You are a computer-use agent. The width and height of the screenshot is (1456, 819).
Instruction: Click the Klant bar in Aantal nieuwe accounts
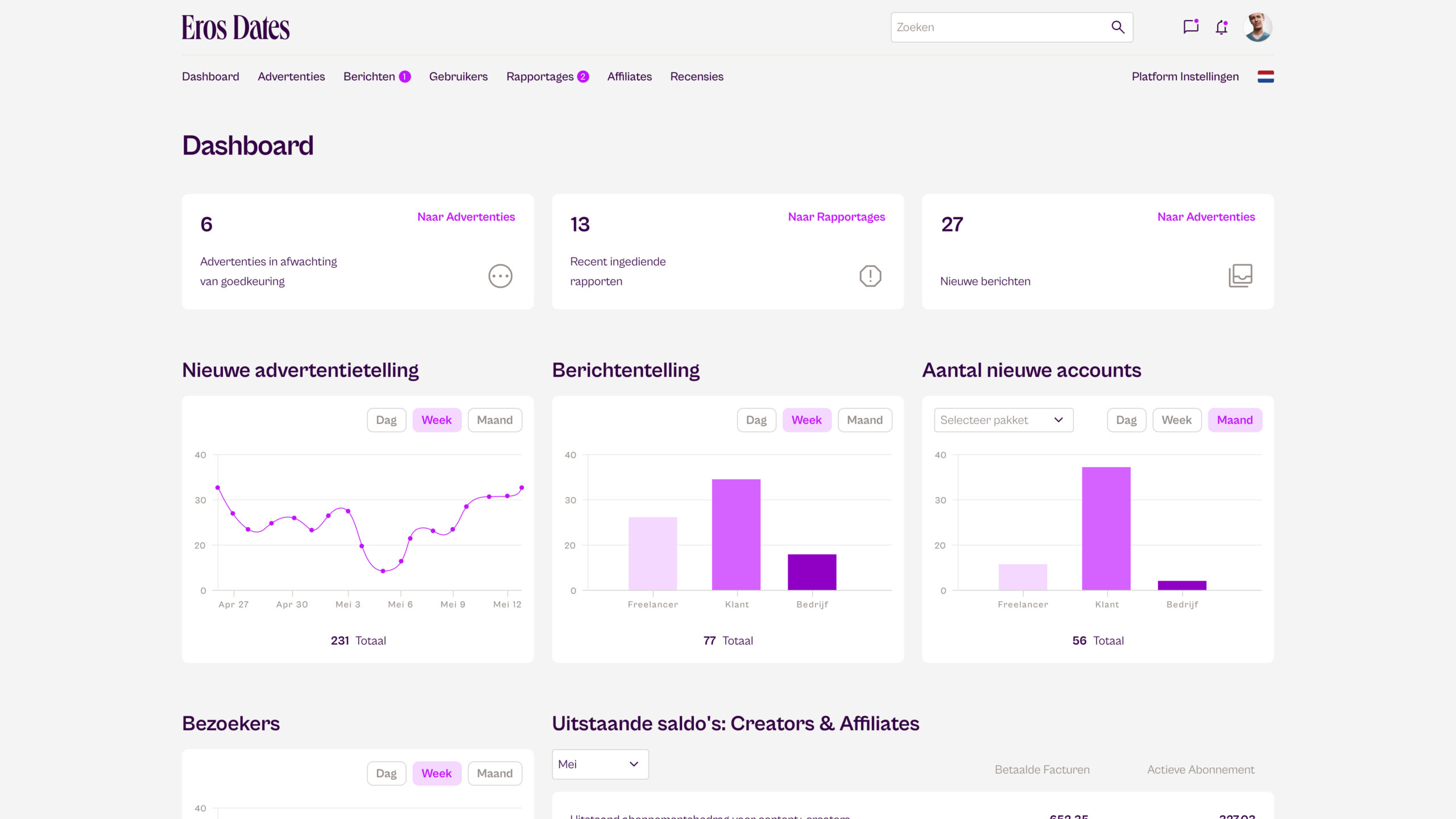pos(1106,528)
